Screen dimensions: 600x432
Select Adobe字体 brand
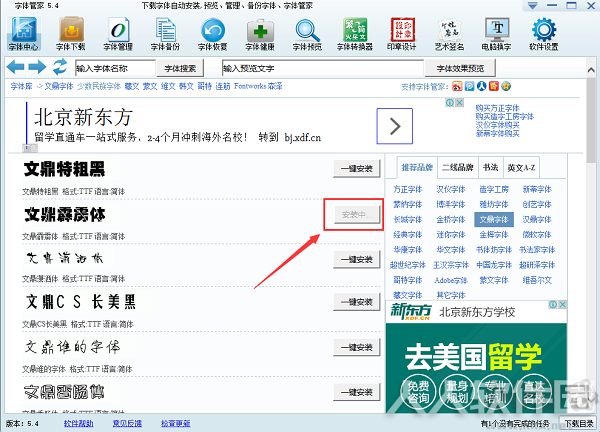point(451,280)
